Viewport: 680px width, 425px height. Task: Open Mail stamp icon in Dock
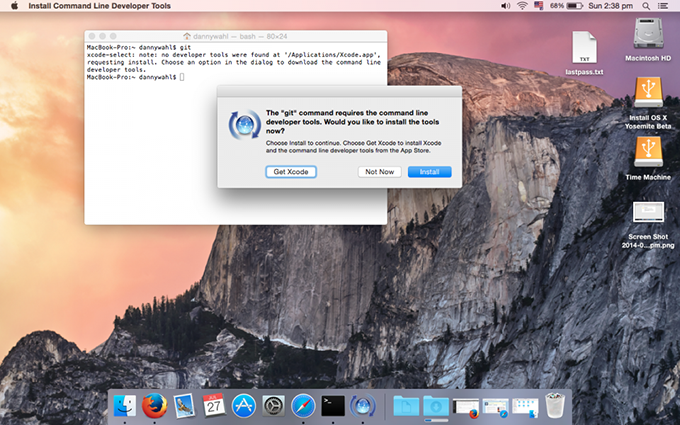point(184,406)
